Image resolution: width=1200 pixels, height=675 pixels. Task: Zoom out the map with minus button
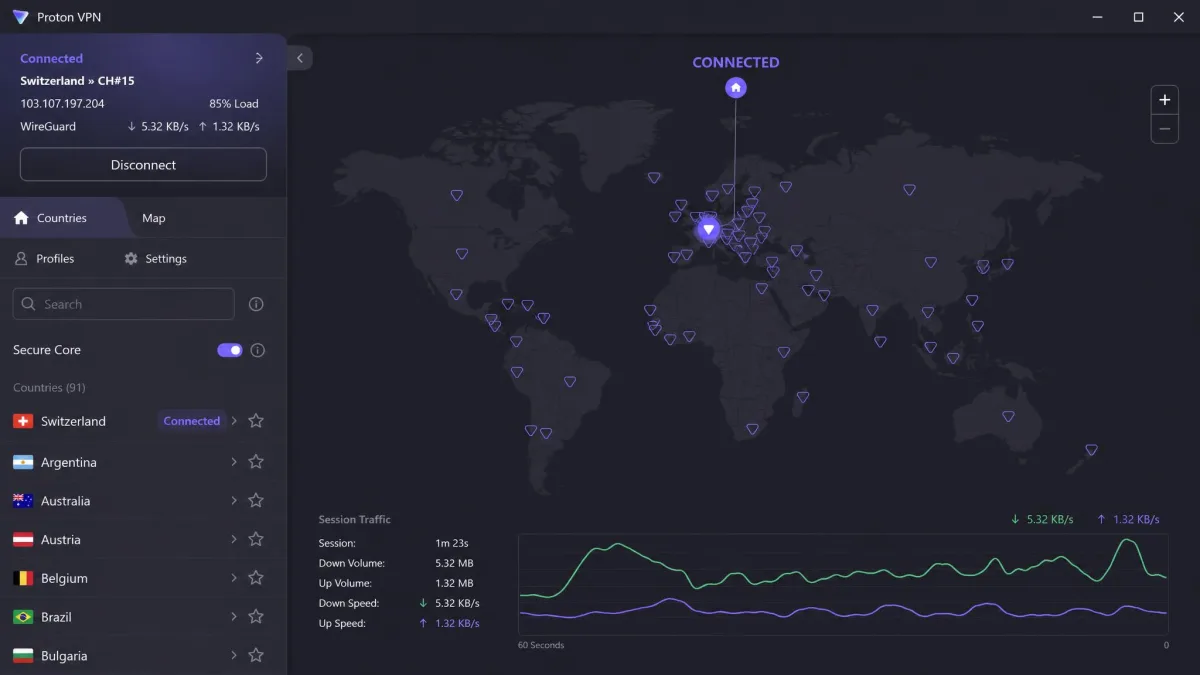coord(1164,129)
